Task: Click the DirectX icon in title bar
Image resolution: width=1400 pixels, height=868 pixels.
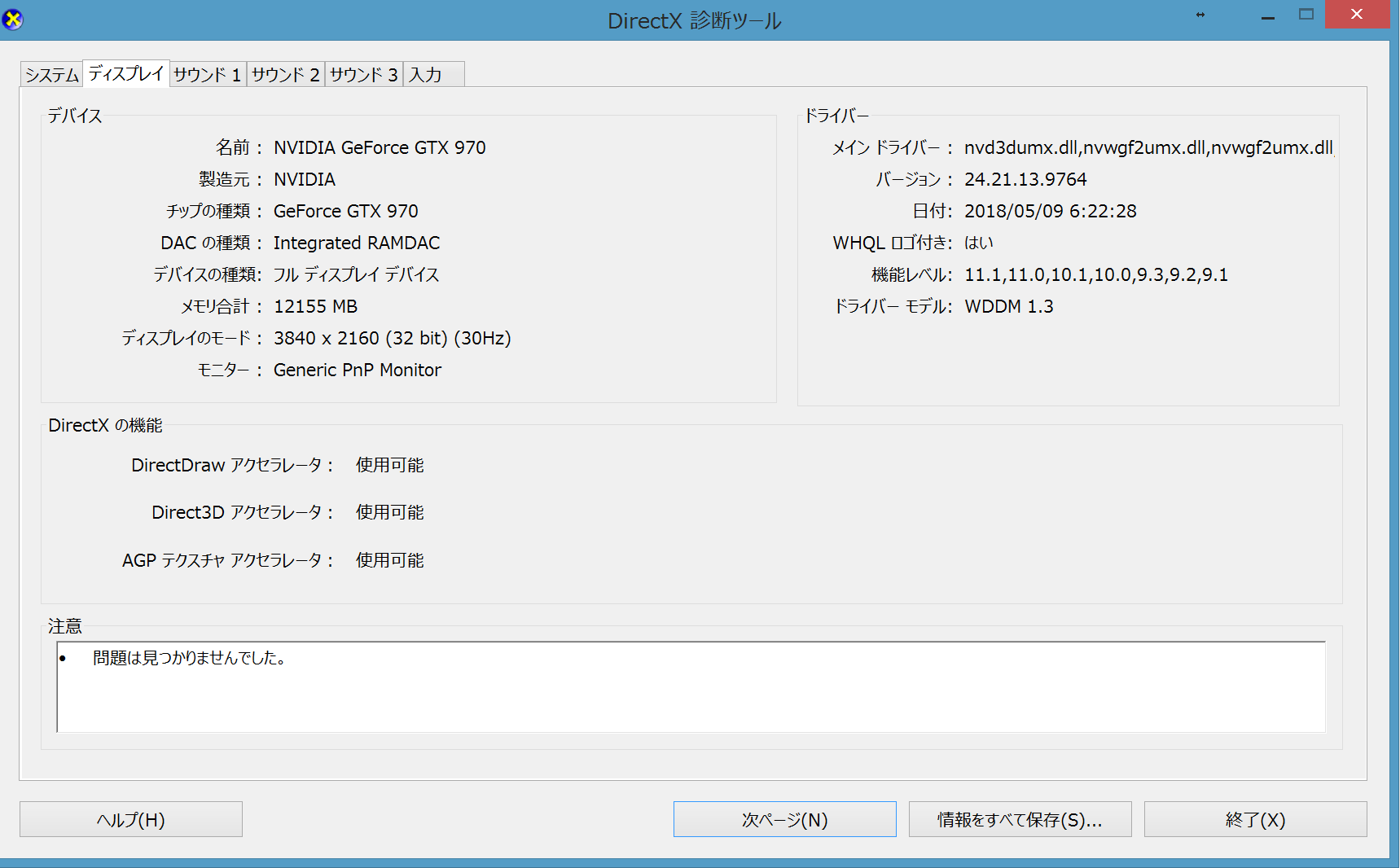Action: pos(12,19)
